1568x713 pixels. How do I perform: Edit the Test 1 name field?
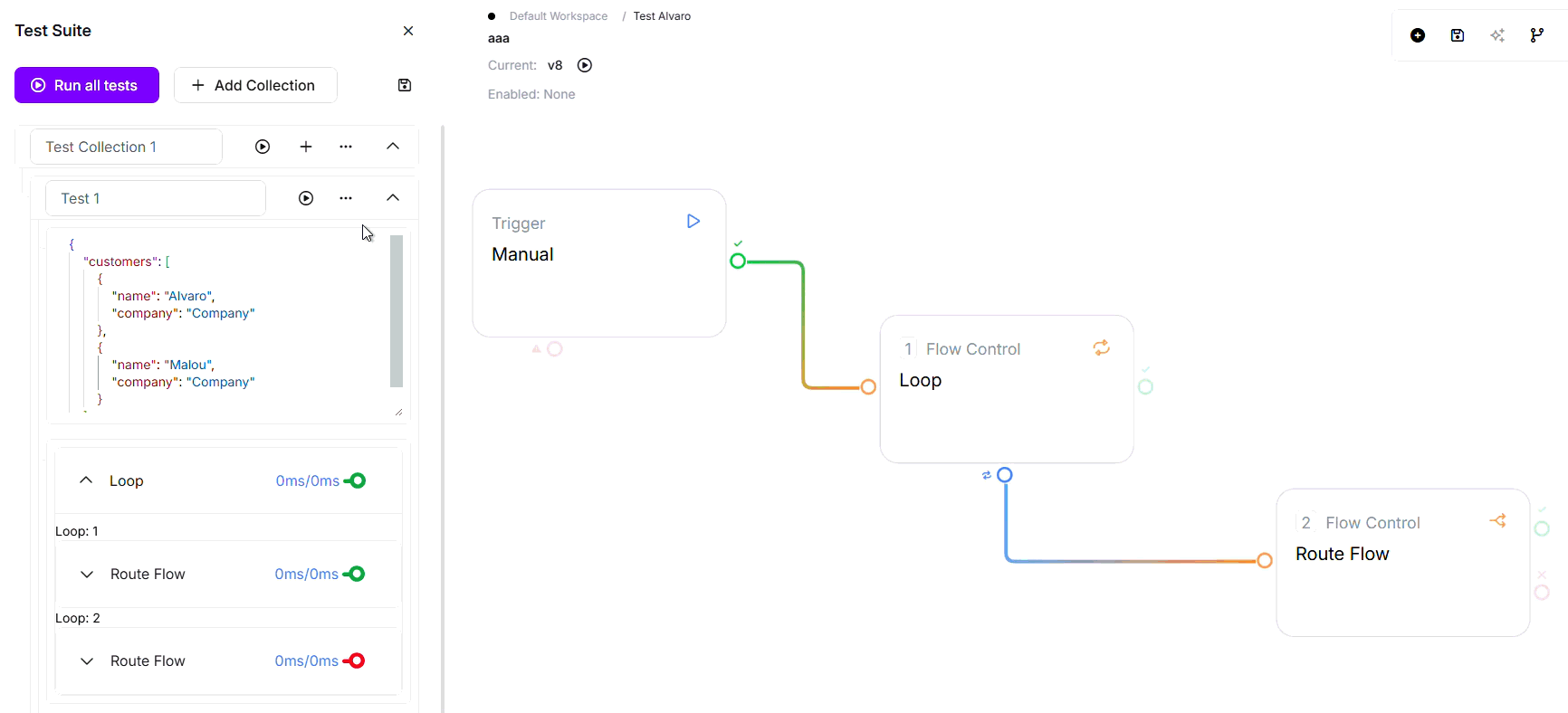tap(155, 198)
